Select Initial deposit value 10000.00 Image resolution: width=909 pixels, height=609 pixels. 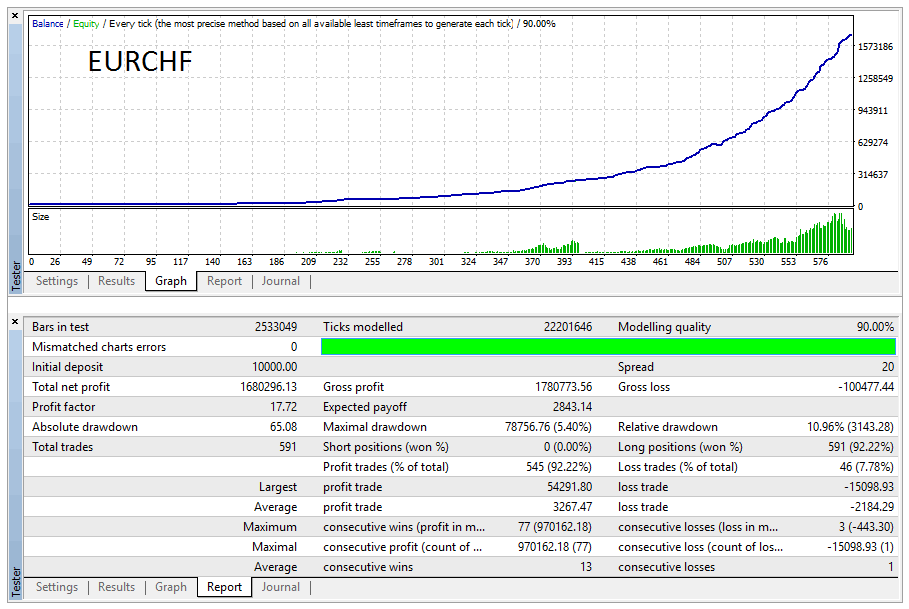point(275,367)
